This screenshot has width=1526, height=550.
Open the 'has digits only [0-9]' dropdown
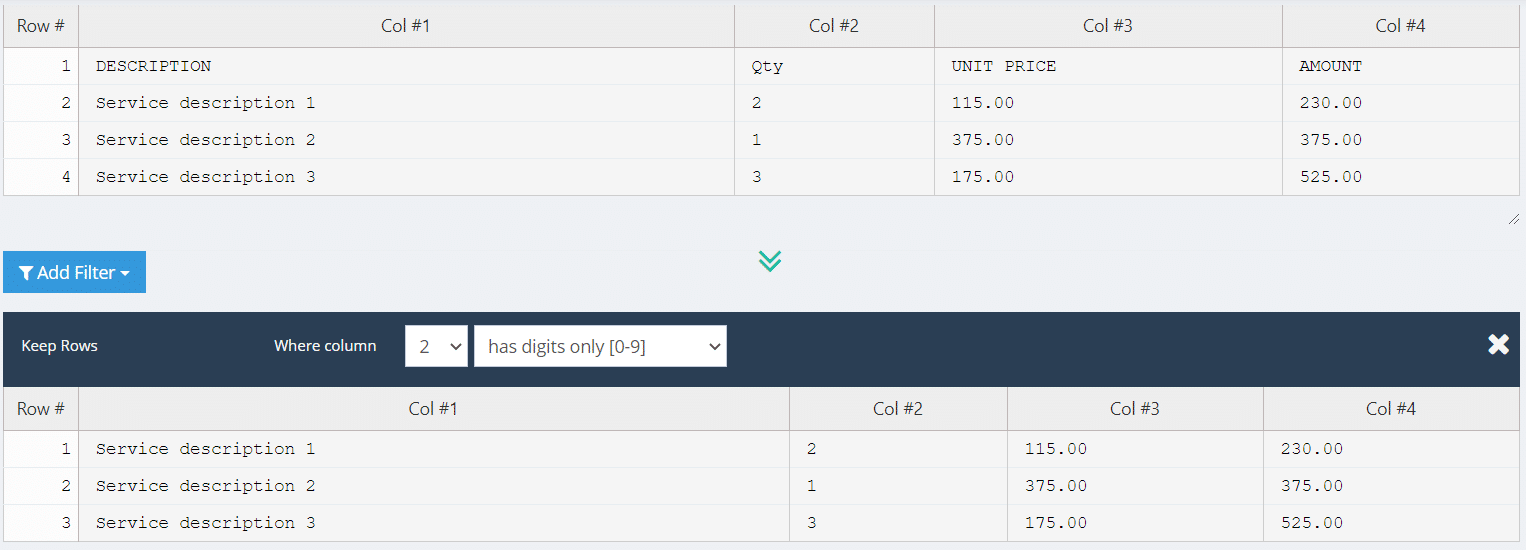coord(600,346)
